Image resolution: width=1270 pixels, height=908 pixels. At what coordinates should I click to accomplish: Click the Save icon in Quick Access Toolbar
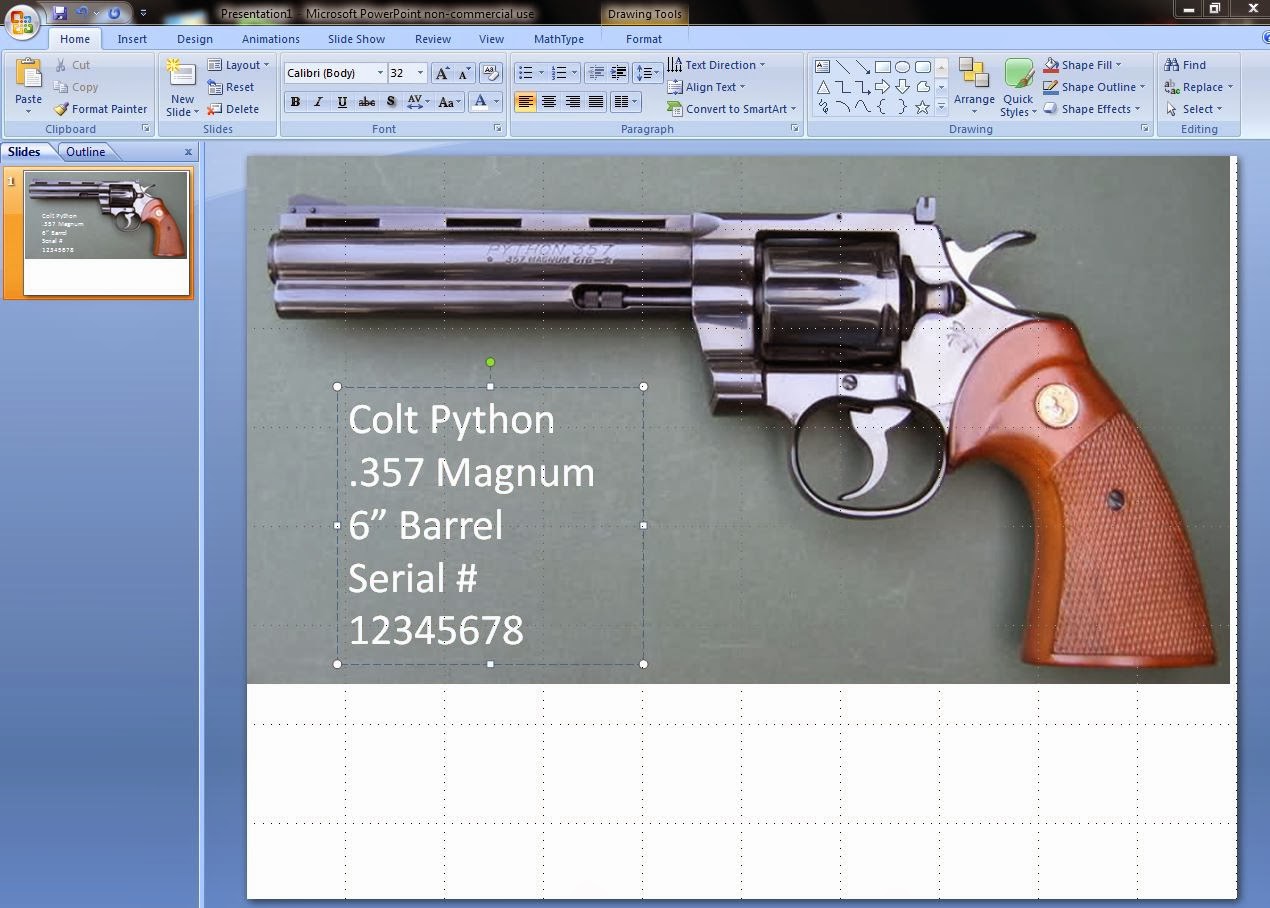click(x=60, y=13)
